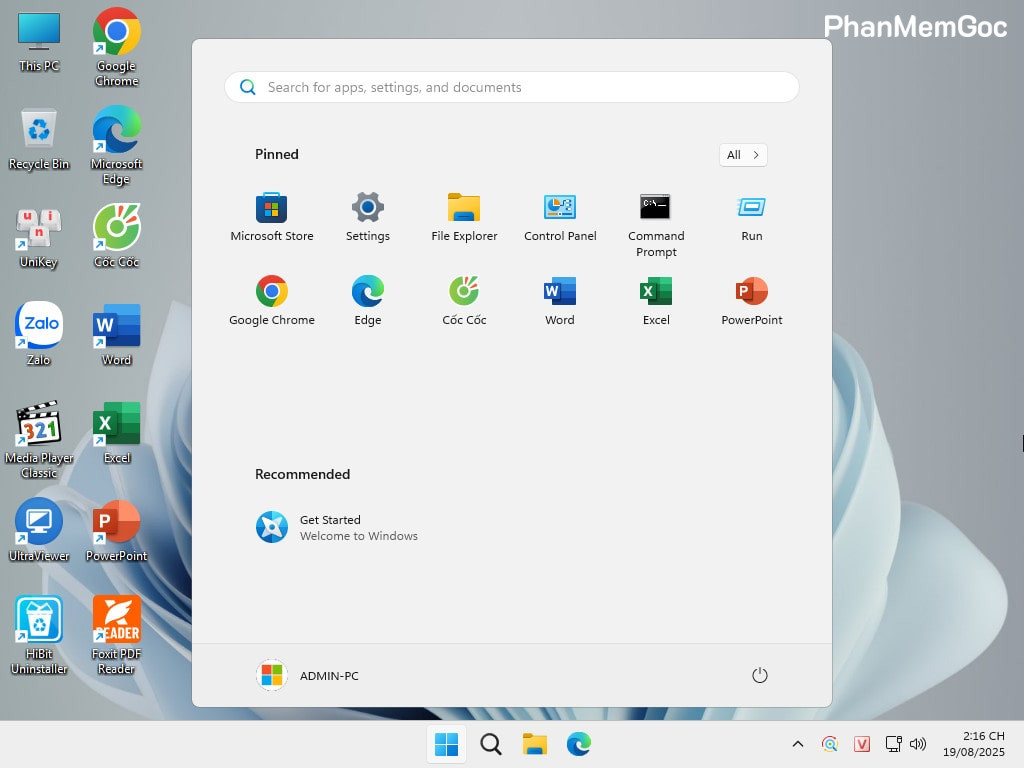1024x768 pixels.
Task: Click the Start menu search box
Action: coord(511,87)
